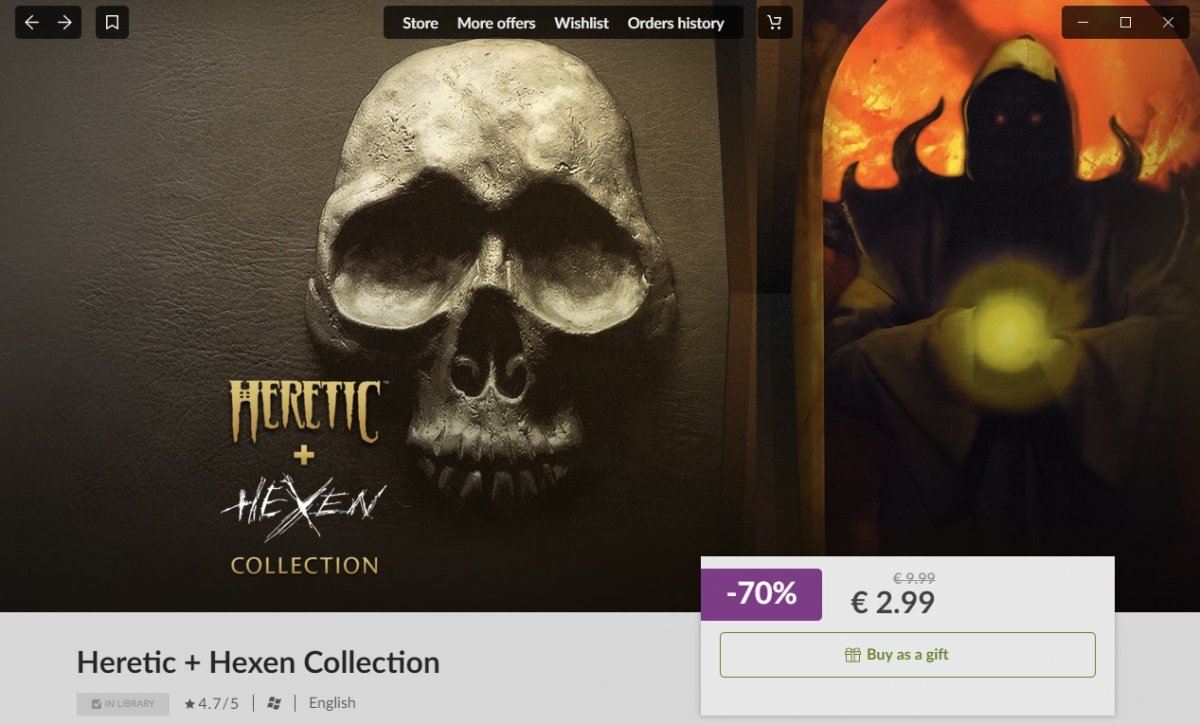Open the More offers menu
The height and width of the screenshot is (725, 1200).
coord(496,23)
